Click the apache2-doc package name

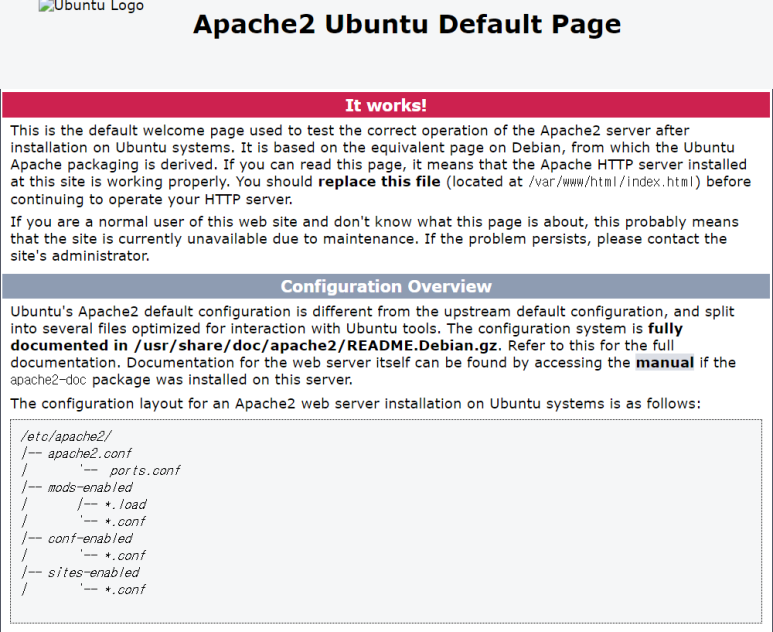(48, 380)
